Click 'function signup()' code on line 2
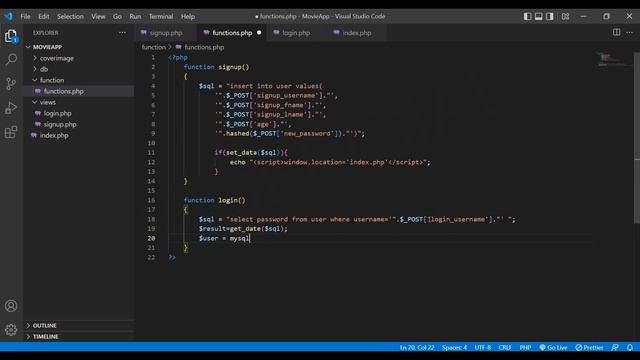The width and height of the screenshot is (640, 360). [x=216, y=67]
